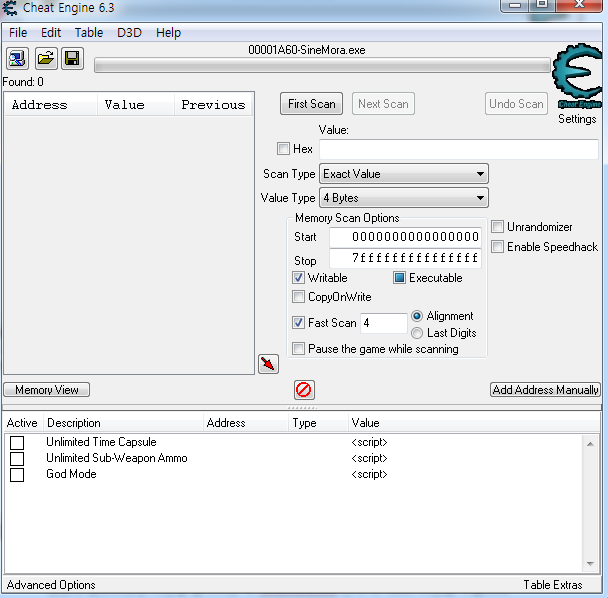608x598 pixels.
Task: Click the Value column header in results
Action: click(136, 105)
